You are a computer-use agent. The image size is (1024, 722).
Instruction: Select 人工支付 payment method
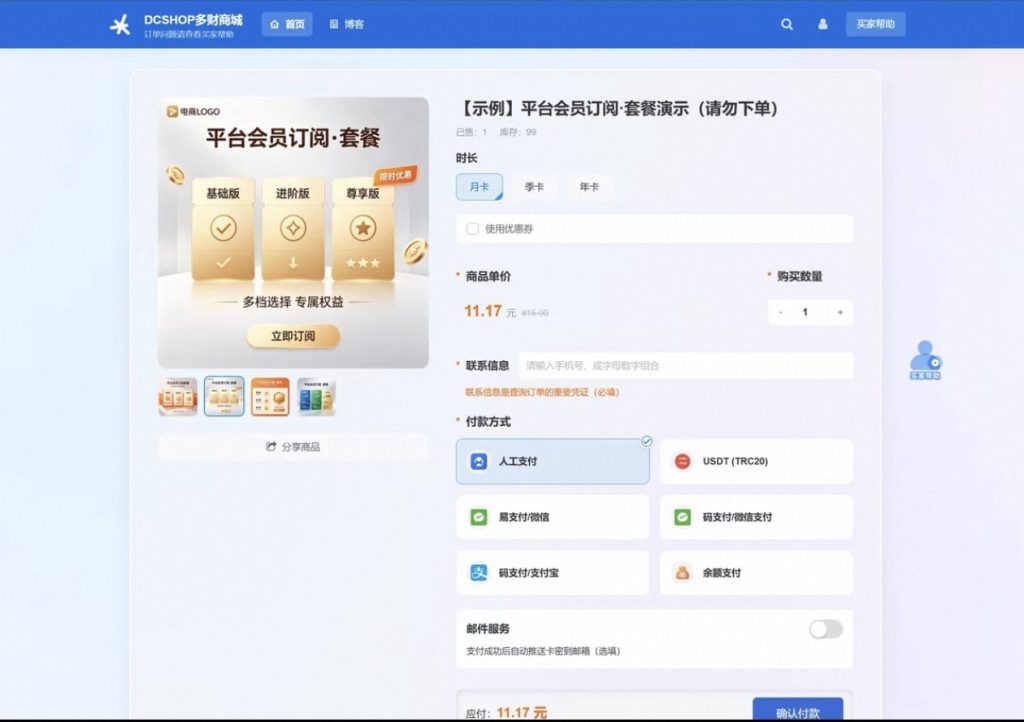pos(552,462)
